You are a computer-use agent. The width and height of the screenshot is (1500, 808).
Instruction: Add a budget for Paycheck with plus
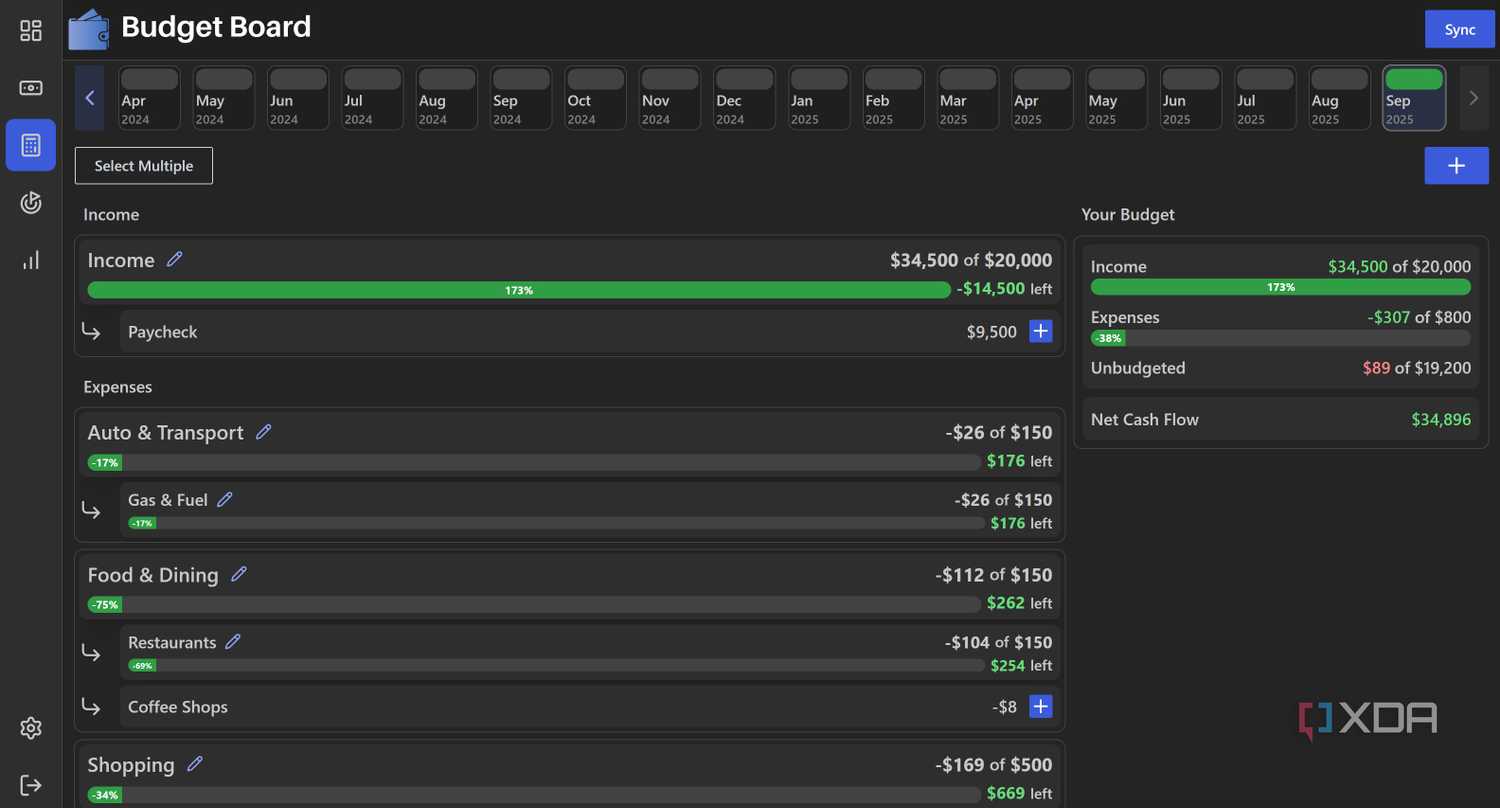pos(1041,331)
